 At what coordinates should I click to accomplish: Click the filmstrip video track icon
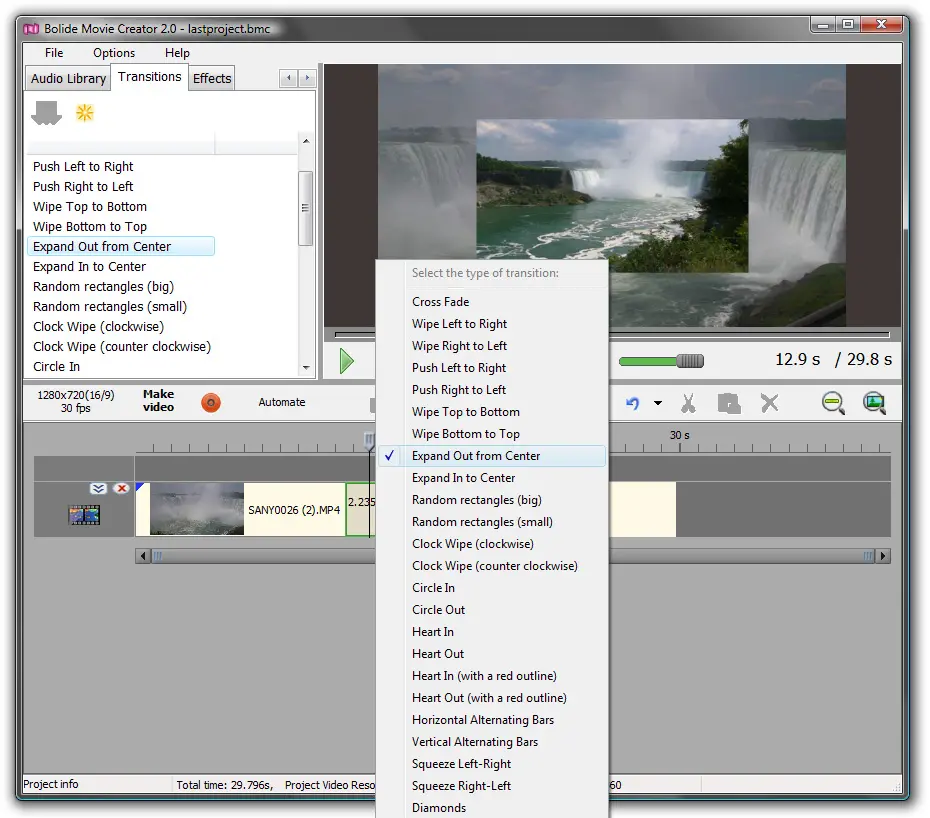coord(84,515)
